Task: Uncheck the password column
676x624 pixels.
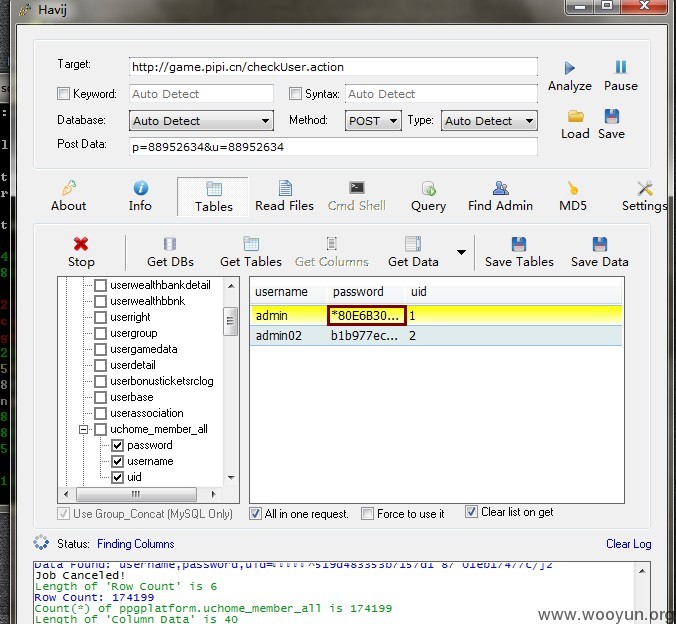Action: pos(117,445)
